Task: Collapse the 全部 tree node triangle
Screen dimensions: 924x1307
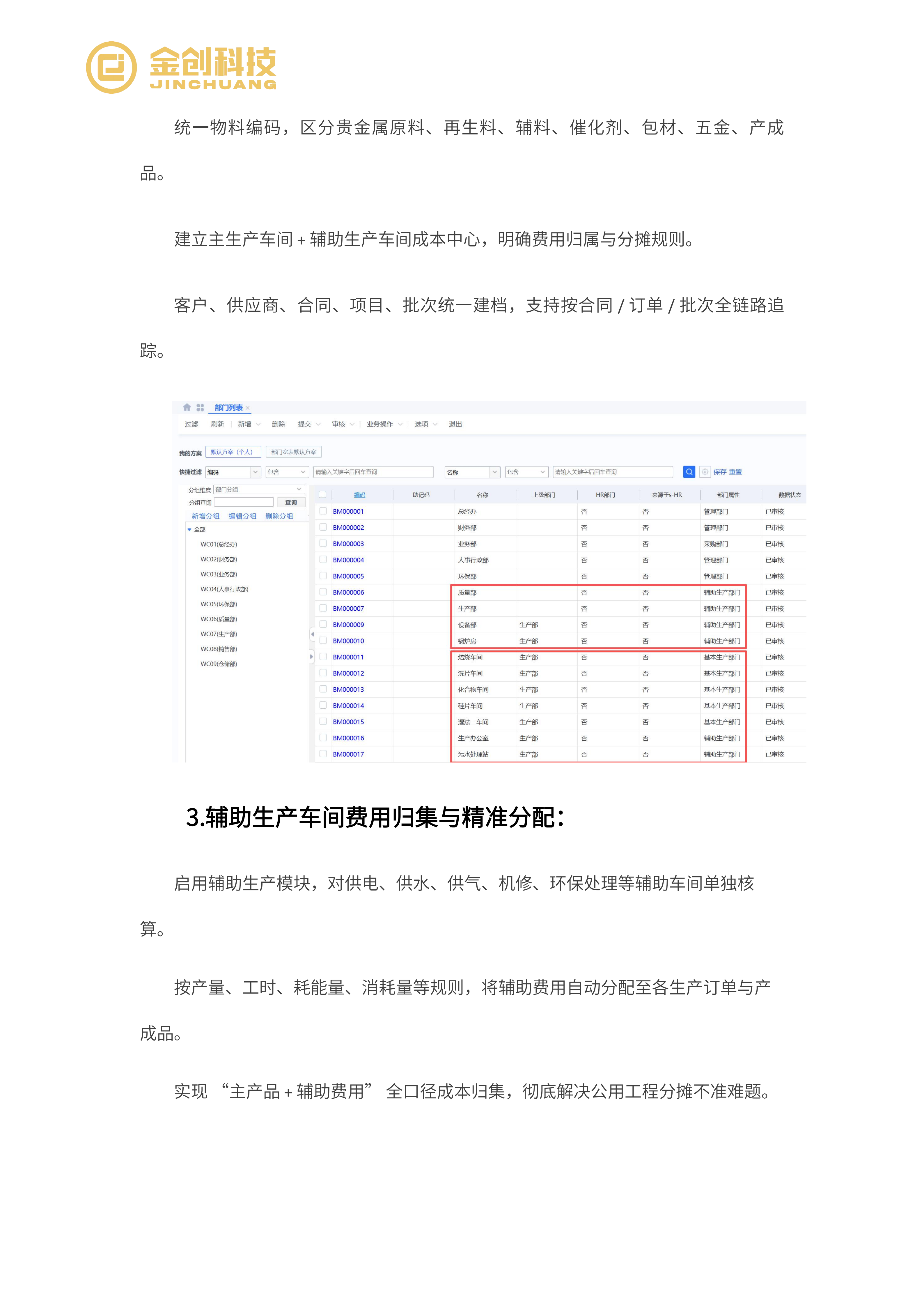Action: point(189,530)
